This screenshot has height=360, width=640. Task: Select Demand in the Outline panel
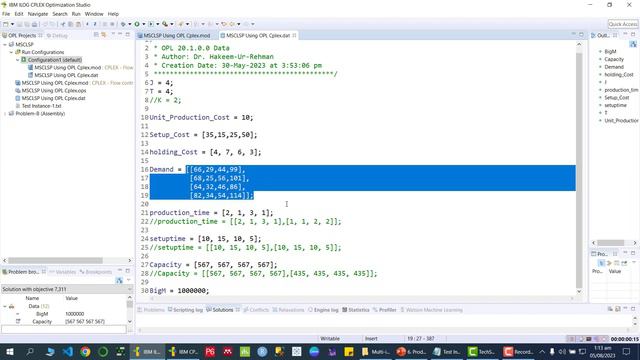[614, 67]
